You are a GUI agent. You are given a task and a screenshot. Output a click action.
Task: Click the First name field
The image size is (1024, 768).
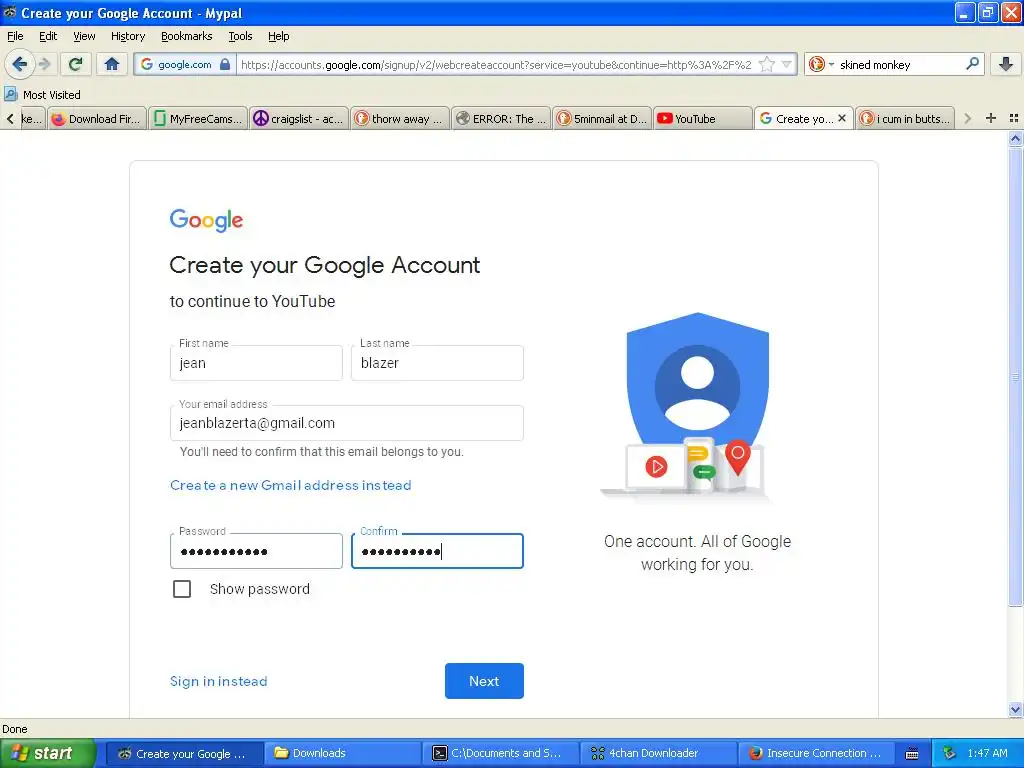(256, 362)
